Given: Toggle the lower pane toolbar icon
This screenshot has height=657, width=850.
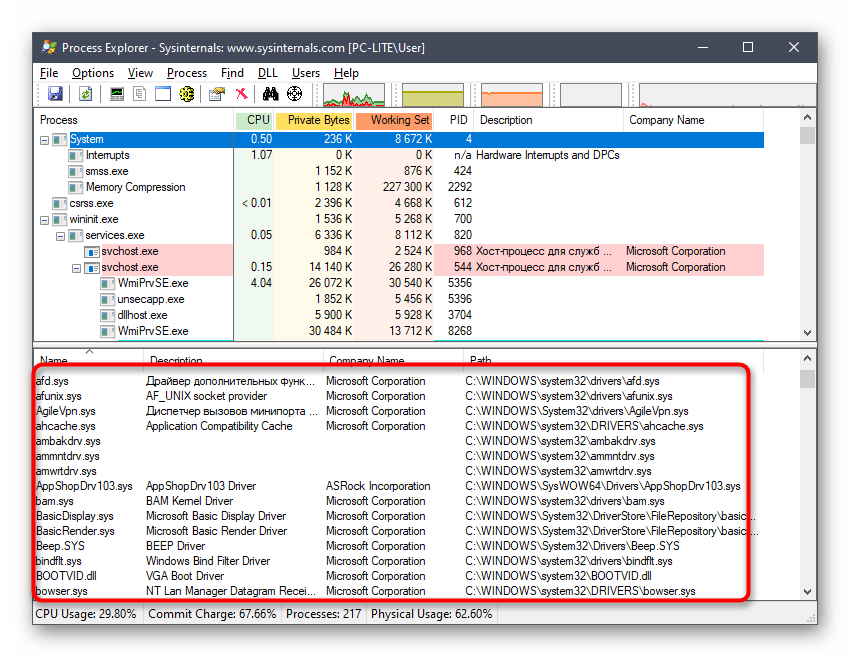Looking at the screenshot, I should (163, 94).
